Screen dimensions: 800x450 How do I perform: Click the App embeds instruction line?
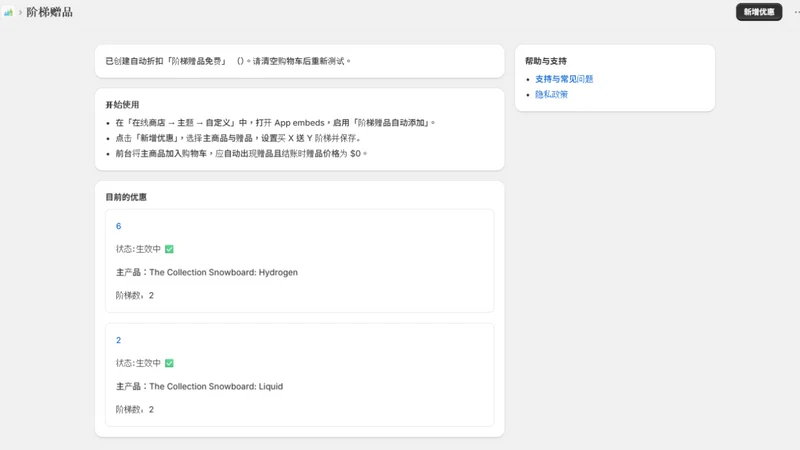tap(276, 123)
